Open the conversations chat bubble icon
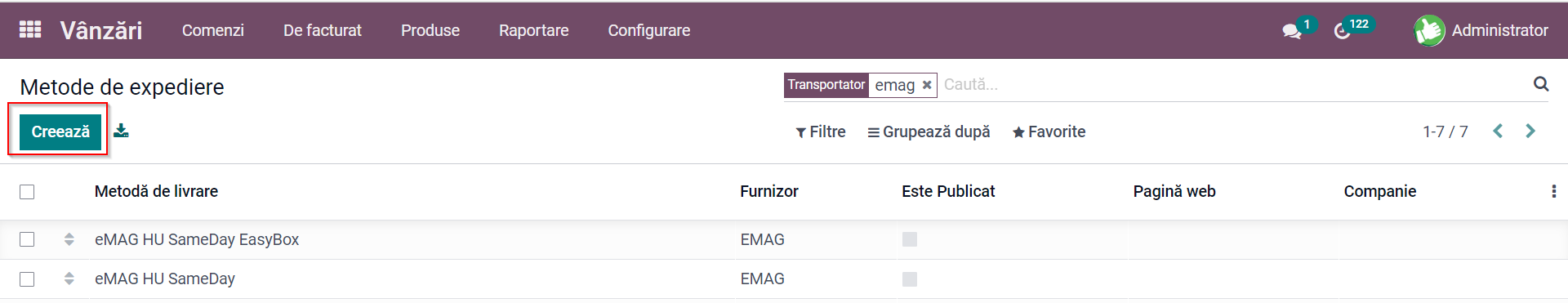Screen dimensions: 1568x303 click(x=1291, y=31)
